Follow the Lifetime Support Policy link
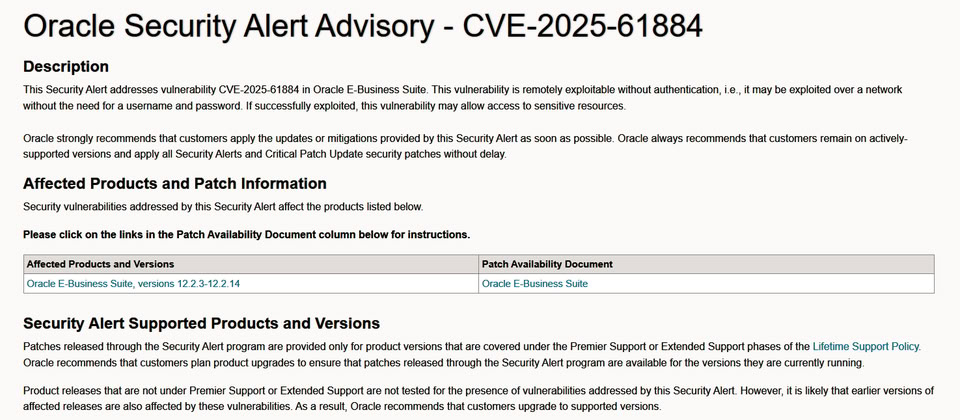960x420 pixels. pyautogui.click(x=865, y=346)
